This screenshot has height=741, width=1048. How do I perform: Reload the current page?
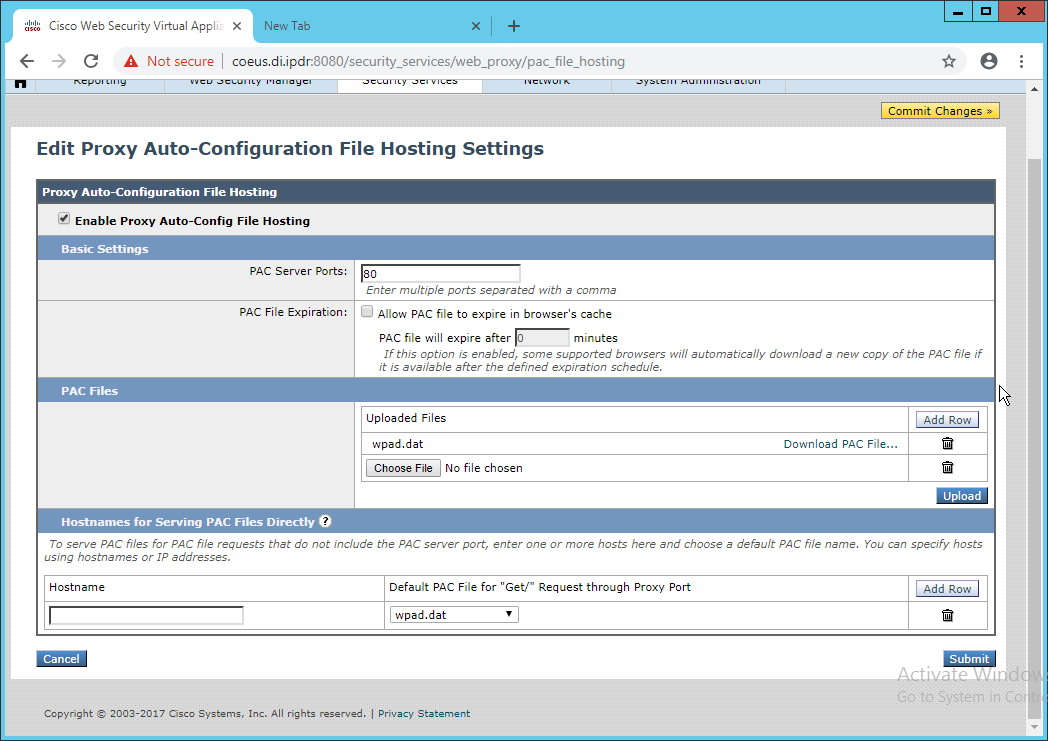(x=91, y=61)
